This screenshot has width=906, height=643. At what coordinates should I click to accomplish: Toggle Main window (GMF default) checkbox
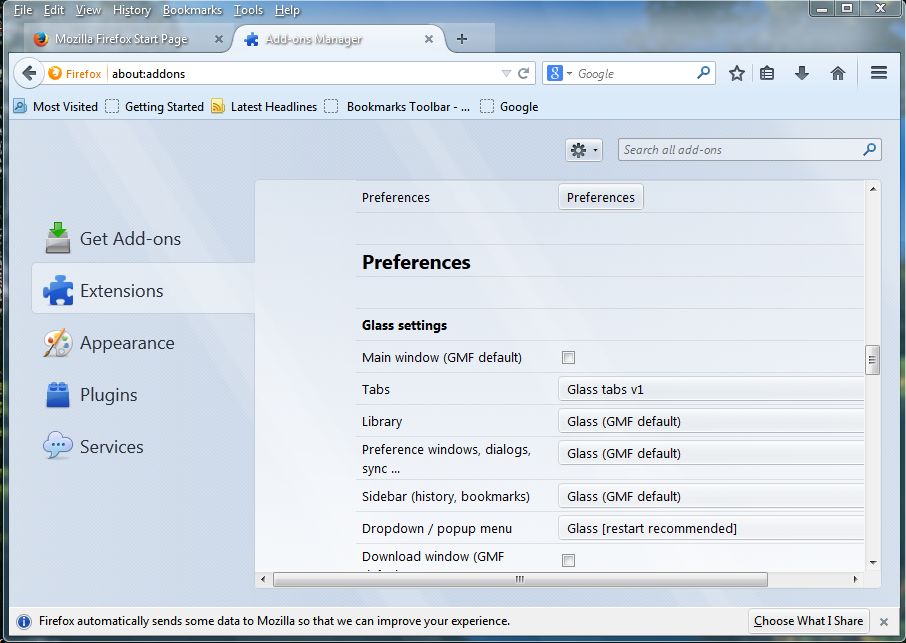(x=569, y=358)
